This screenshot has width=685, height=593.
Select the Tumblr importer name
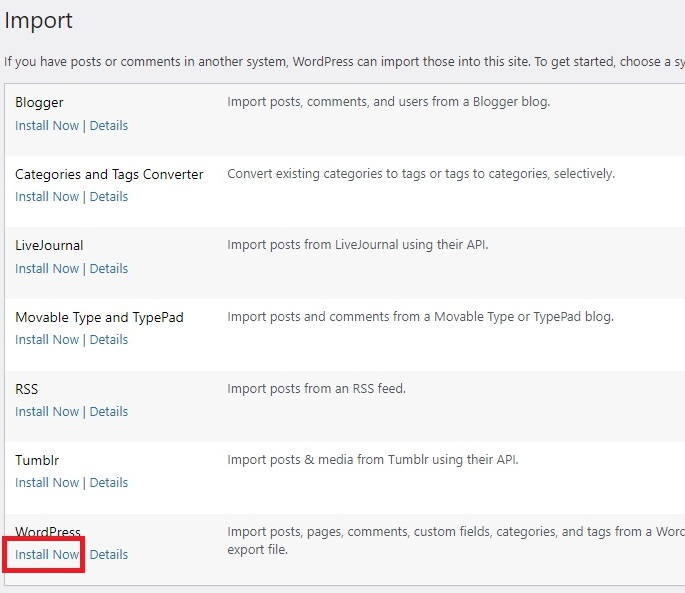[x=37, y=460]
